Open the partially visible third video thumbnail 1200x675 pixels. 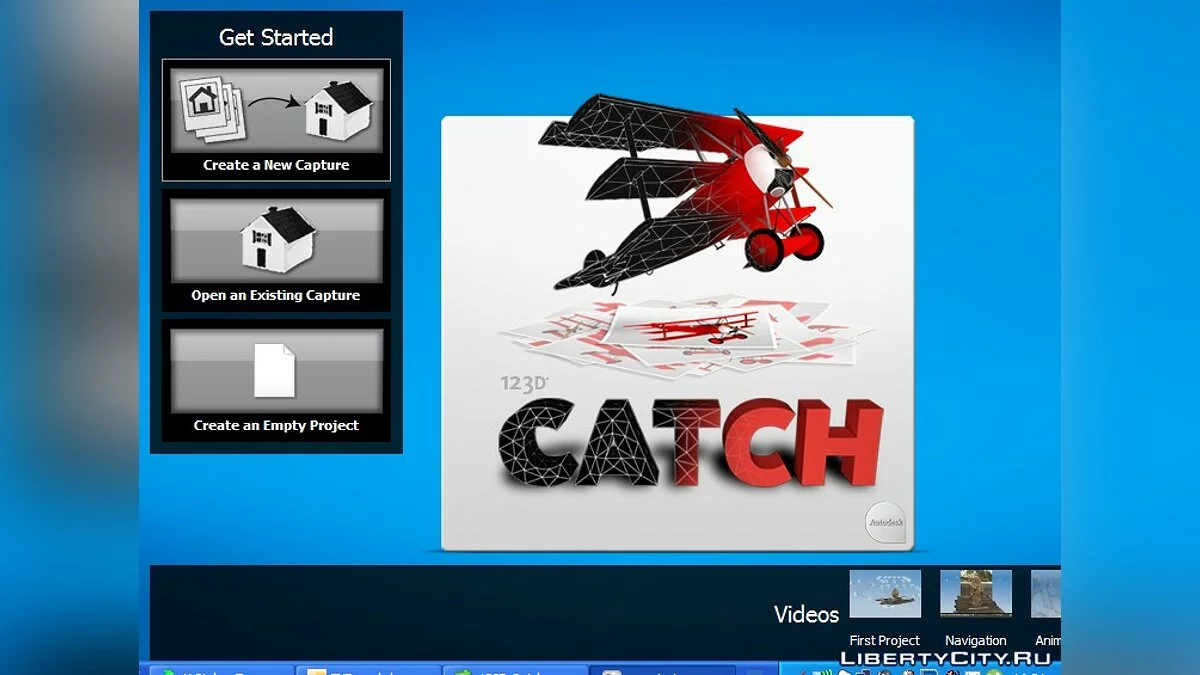[1045, 594]
